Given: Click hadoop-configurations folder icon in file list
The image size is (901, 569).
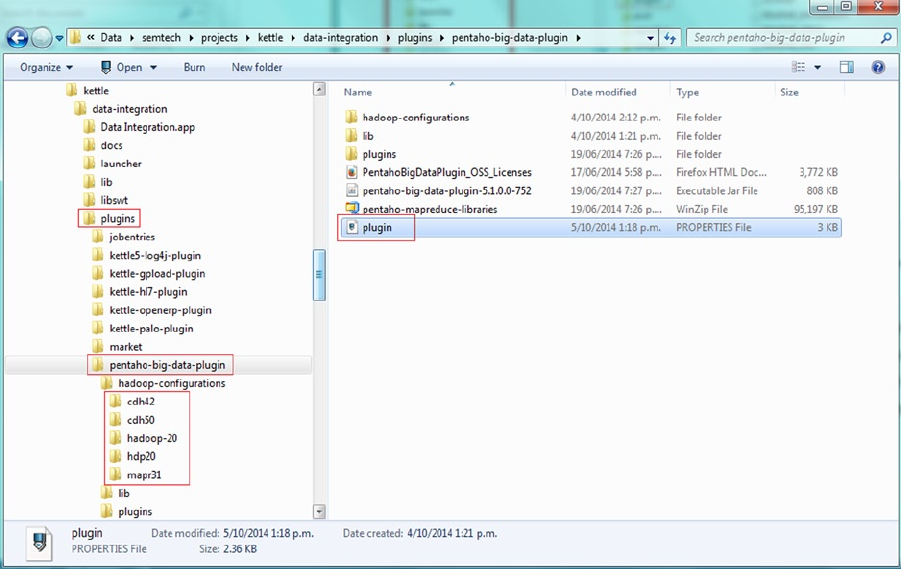Looking at the screenshot, I should point(352,117).
